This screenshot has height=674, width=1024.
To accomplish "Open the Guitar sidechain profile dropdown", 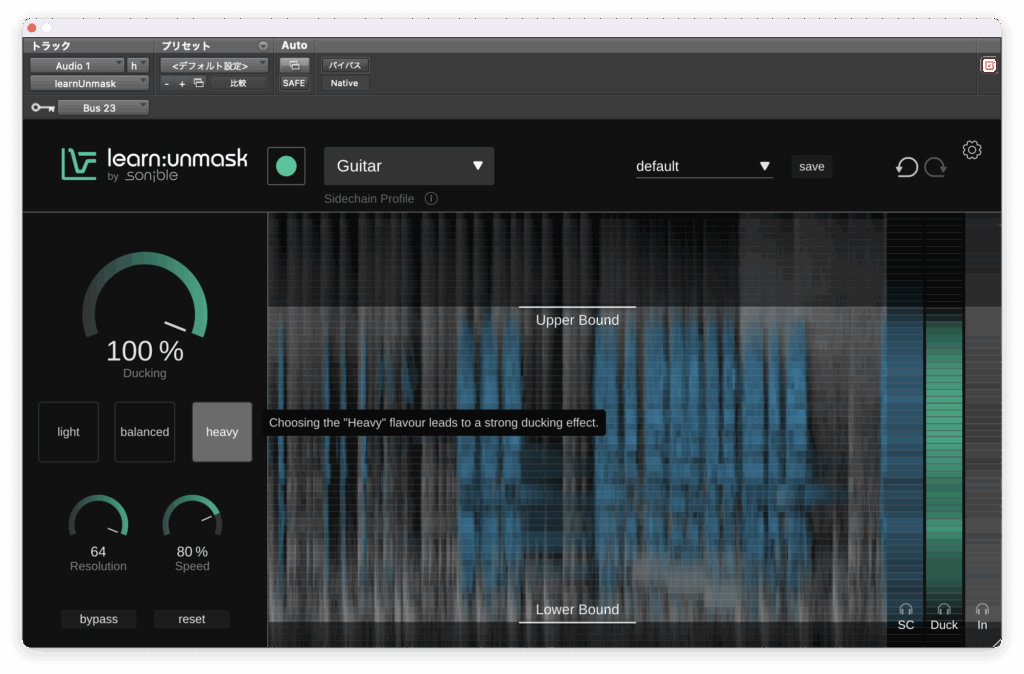I will coord(409,166).
